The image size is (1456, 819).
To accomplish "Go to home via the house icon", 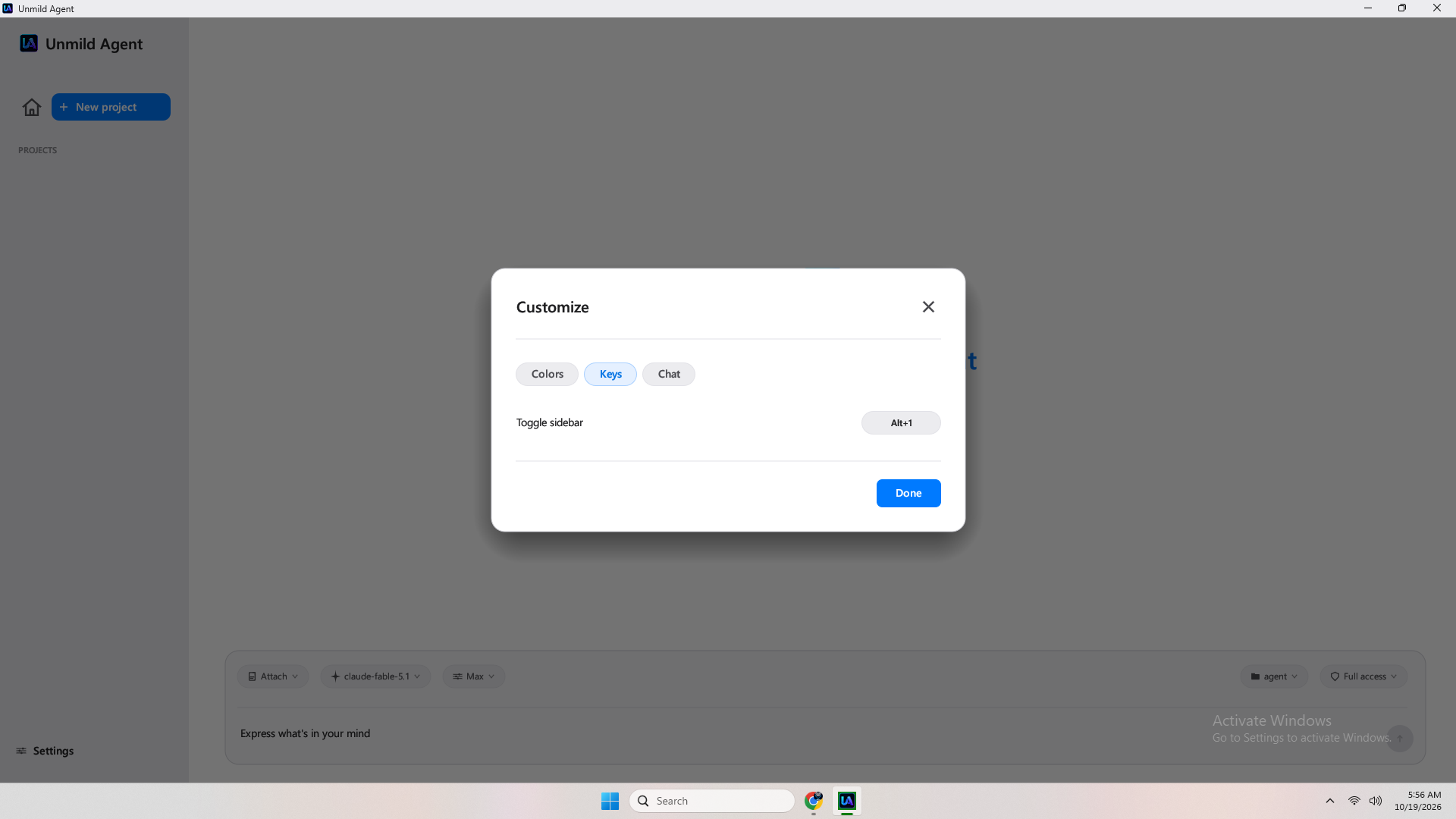I will click(x=32, y=107).
